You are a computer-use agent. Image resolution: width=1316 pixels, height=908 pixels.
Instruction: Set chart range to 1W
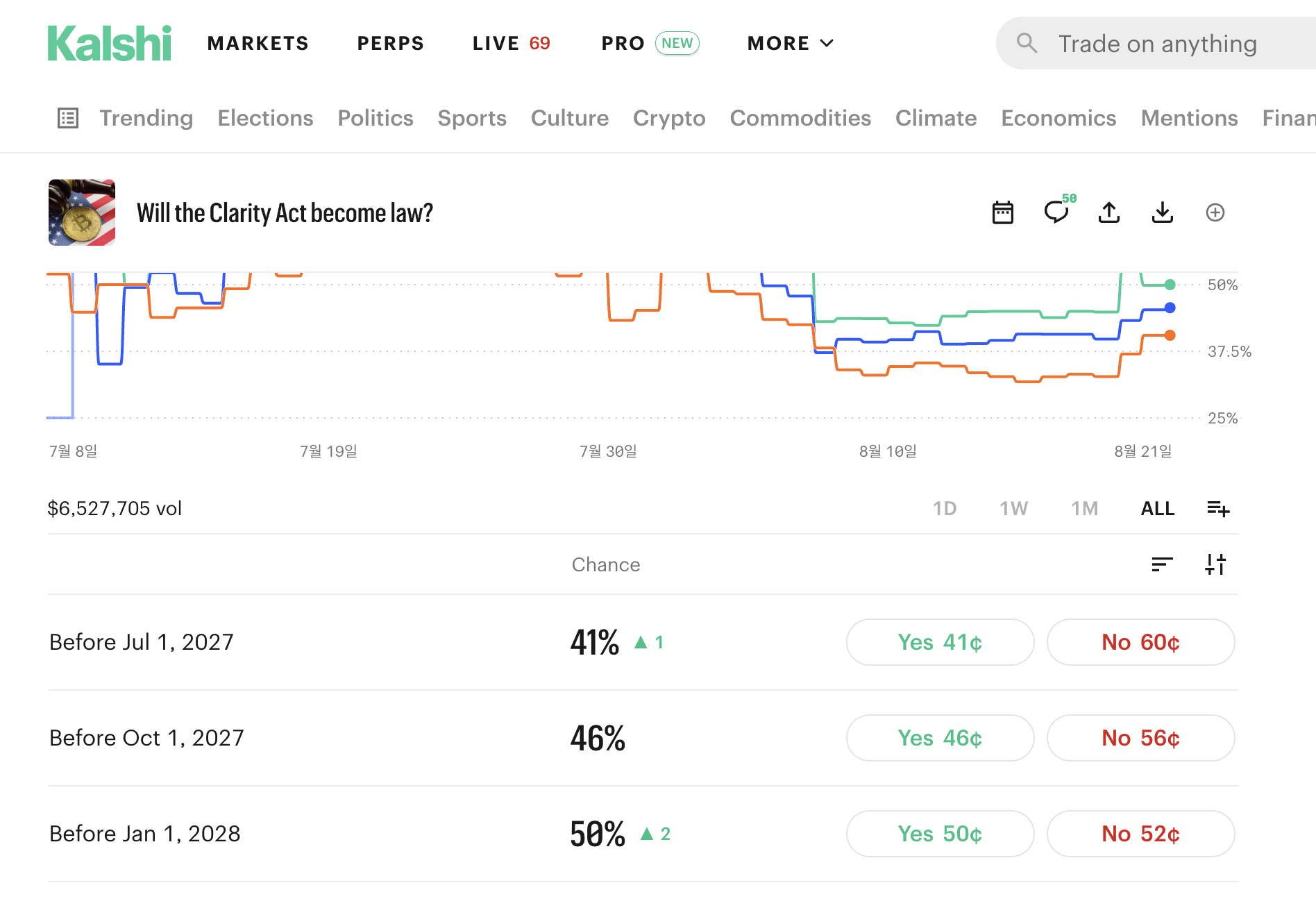pos(1014,509)
